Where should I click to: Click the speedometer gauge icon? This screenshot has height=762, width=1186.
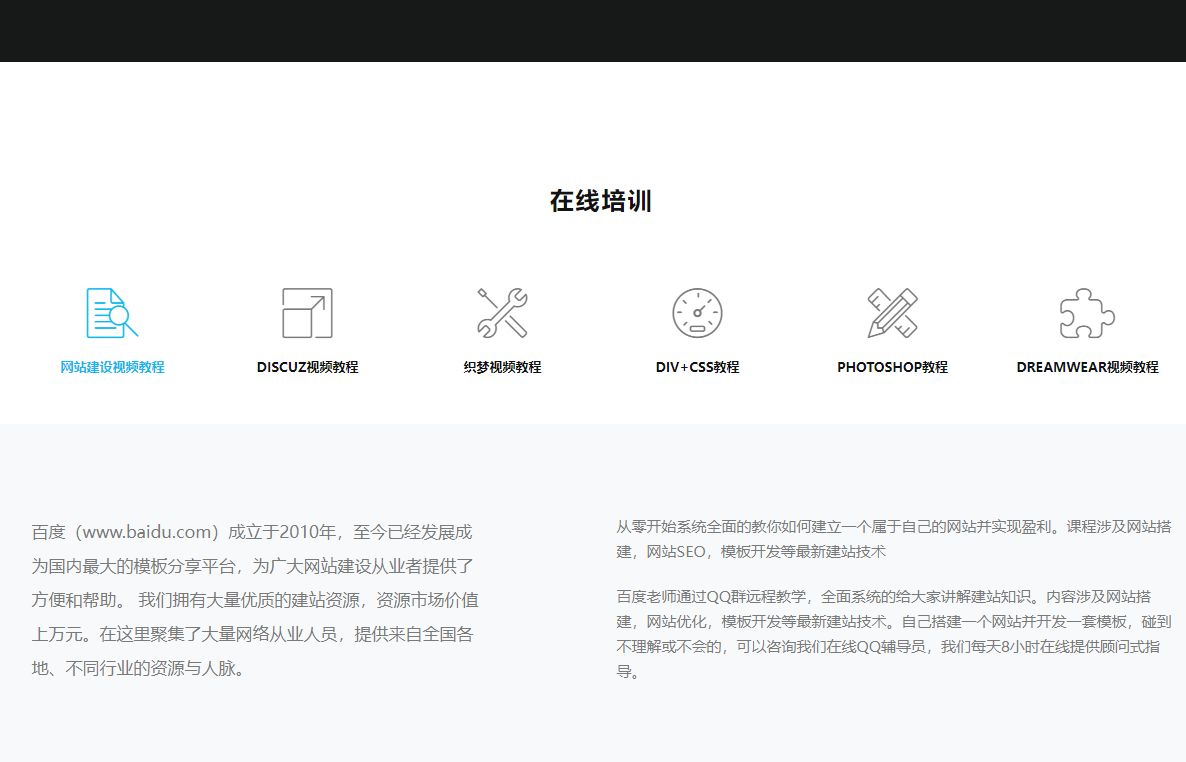tap(697, 313)
